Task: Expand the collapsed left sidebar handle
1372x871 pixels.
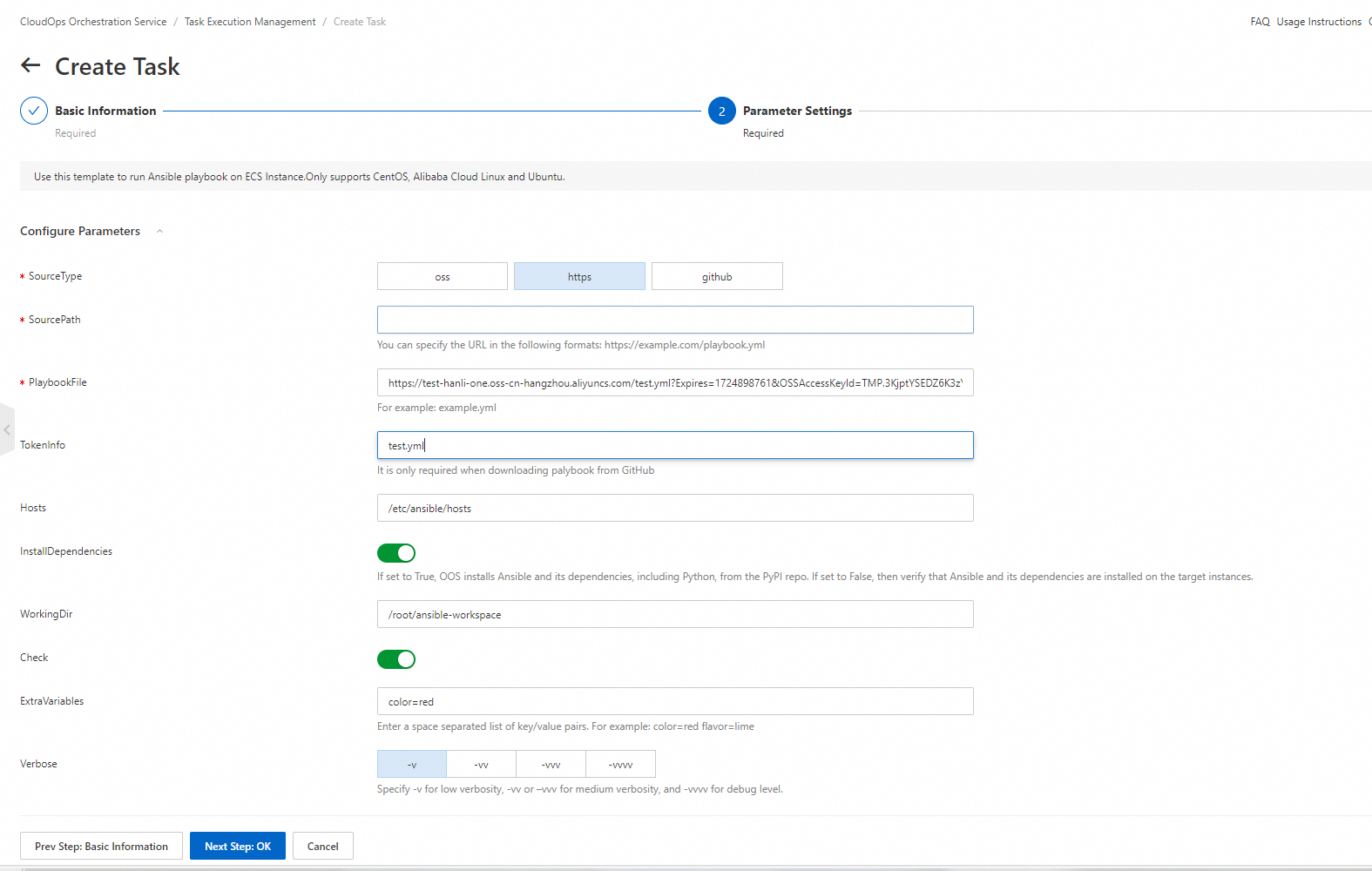Action: coord(7,429)
